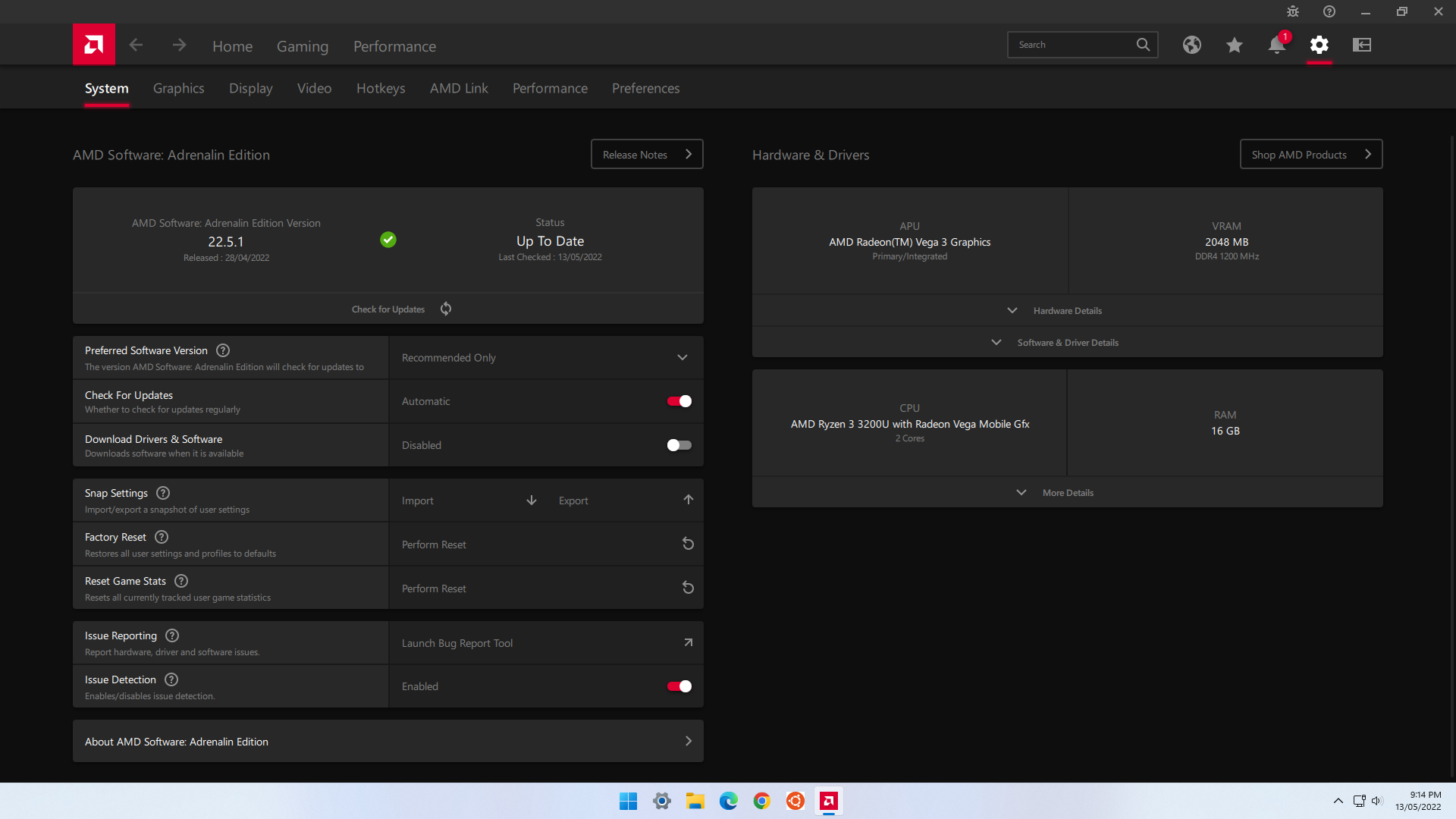1456x819 pixels.
Task: Open help question mark in title bar
Action: (x=1329, y=11)
